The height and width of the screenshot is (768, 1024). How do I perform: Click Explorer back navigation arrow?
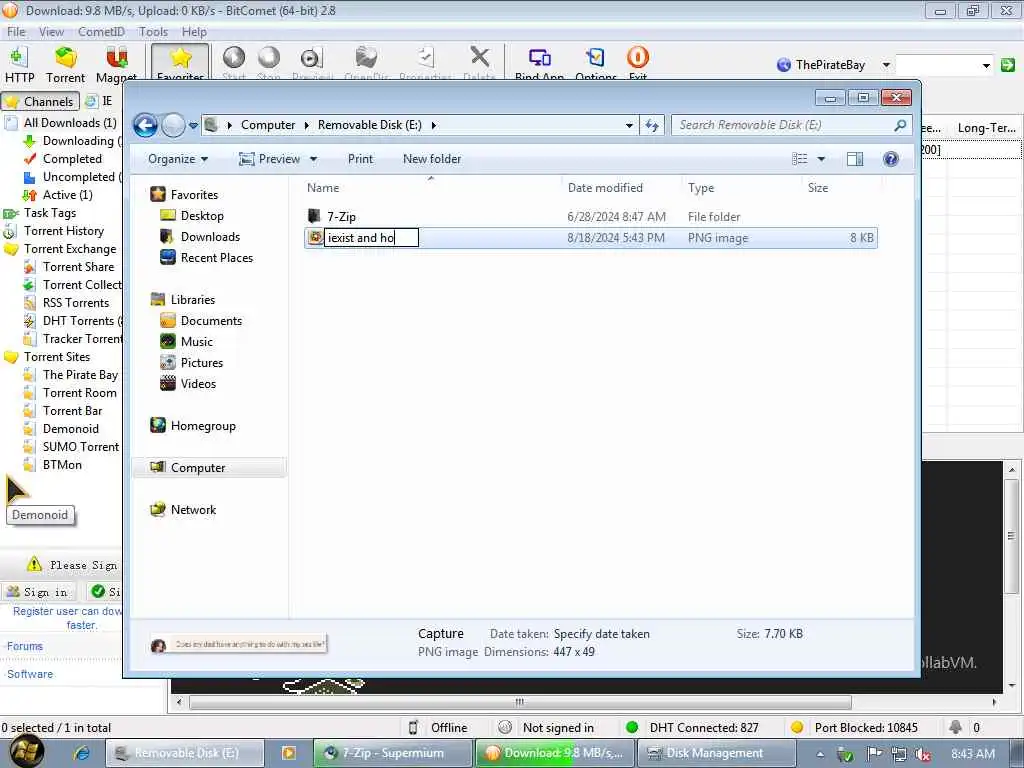coord(146,125)
